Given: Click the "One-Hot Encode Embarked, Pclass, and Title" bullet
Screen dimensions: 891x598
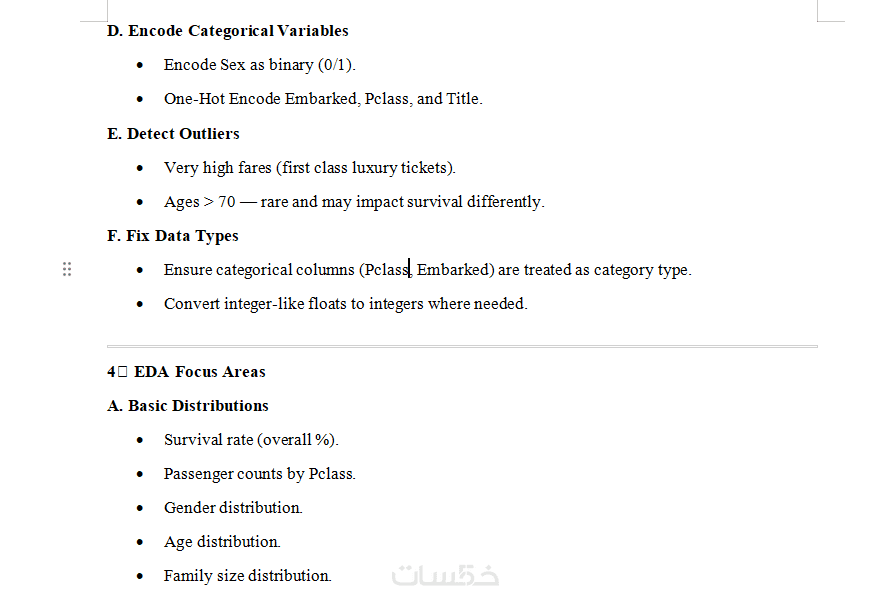Looking at the screenshot, I should (323, 99).
